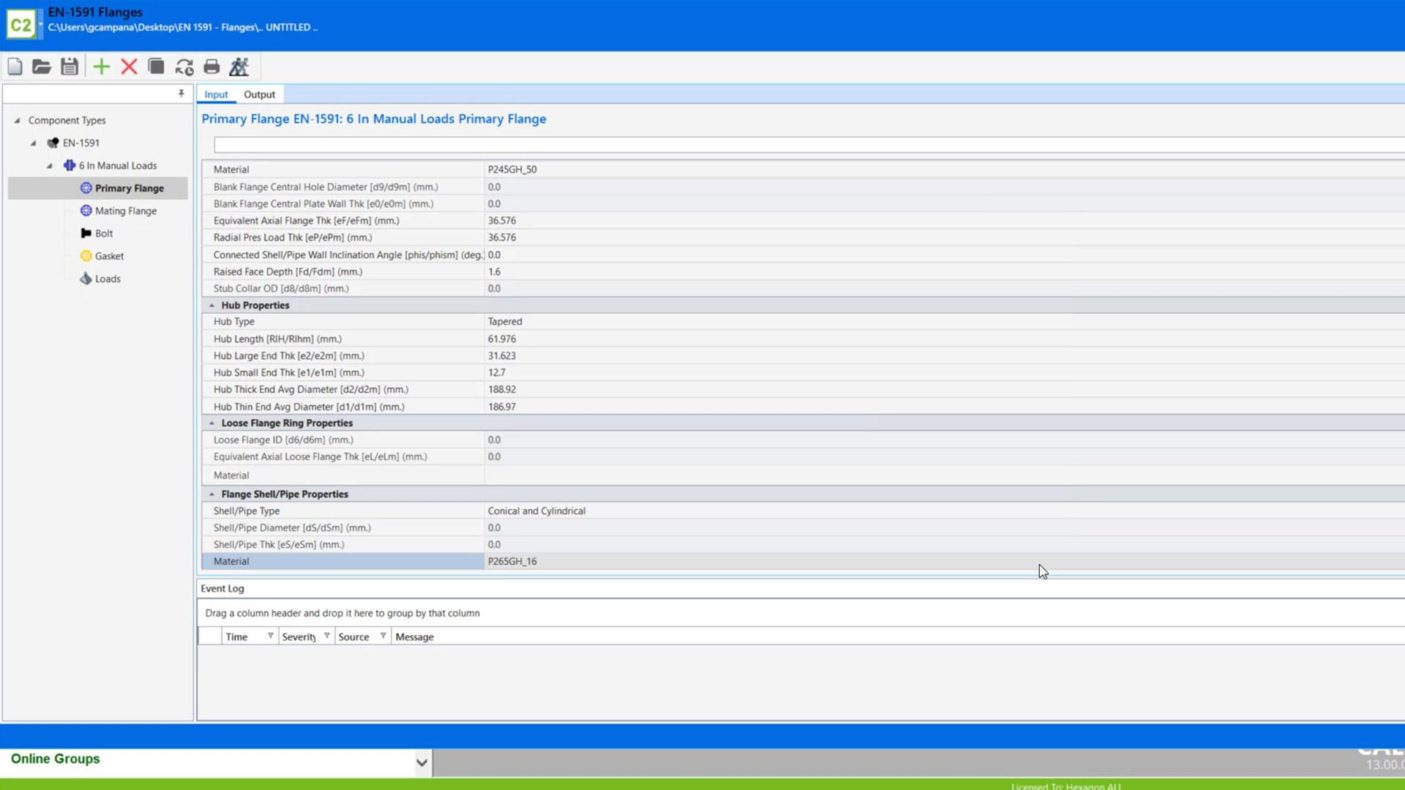
Task: Click the refresh with clock toolbar icon
Action: [184, 67]
